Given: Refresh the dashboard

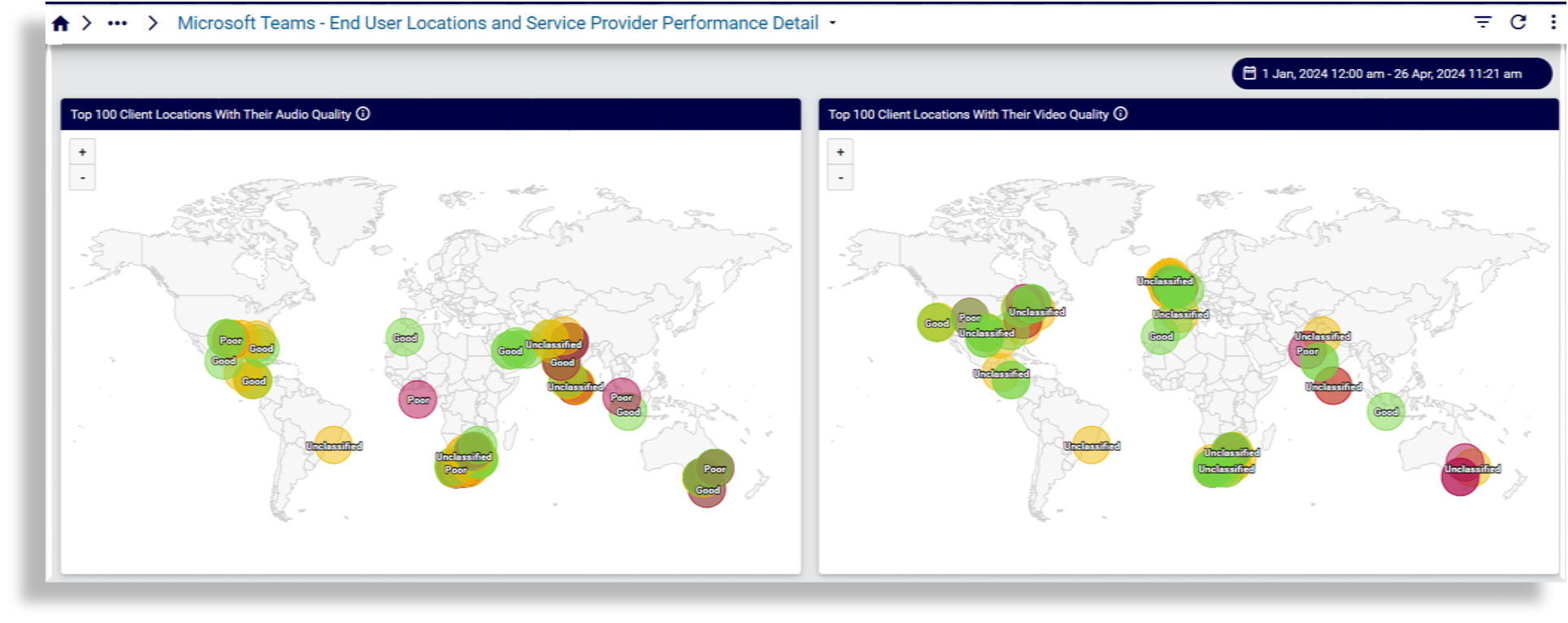Looking at the screenshot, I should point(1518,22).
